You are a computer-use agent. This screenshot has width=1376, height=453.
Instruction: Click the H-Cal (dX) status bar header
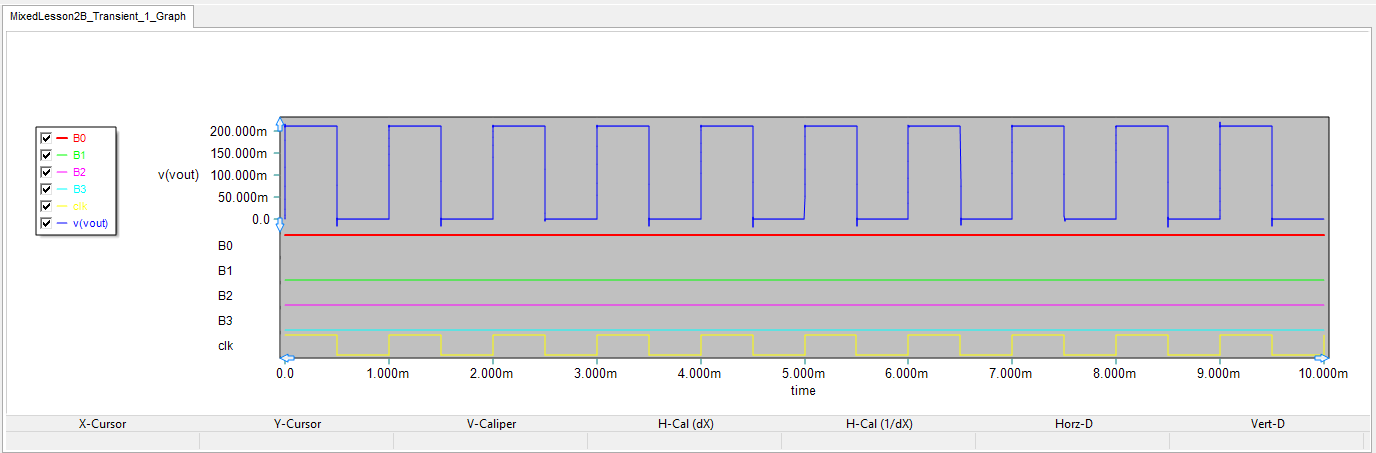click(x=685, y=424)
